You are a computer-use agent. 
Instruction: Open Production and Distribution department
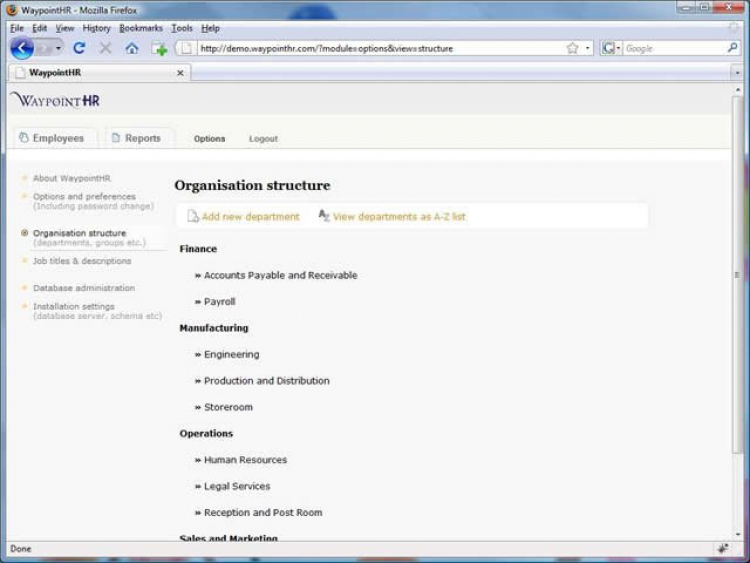(x=266, y=381)
